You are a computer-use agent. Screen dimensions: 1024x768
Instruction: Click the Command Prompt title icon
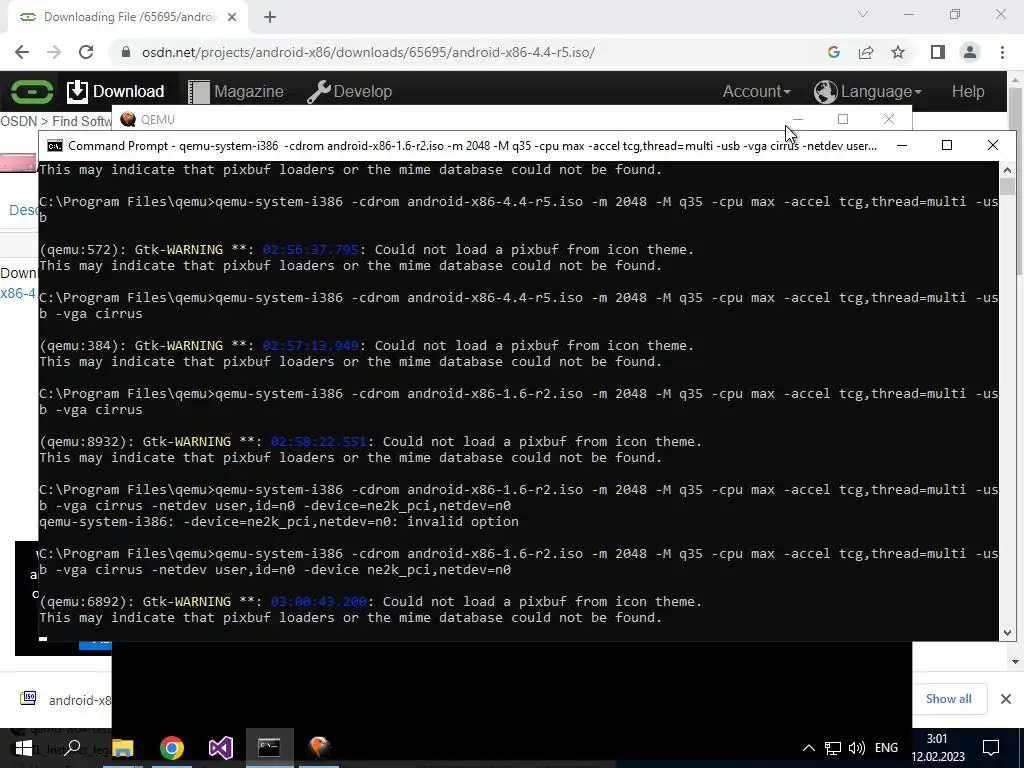(55, 146)
